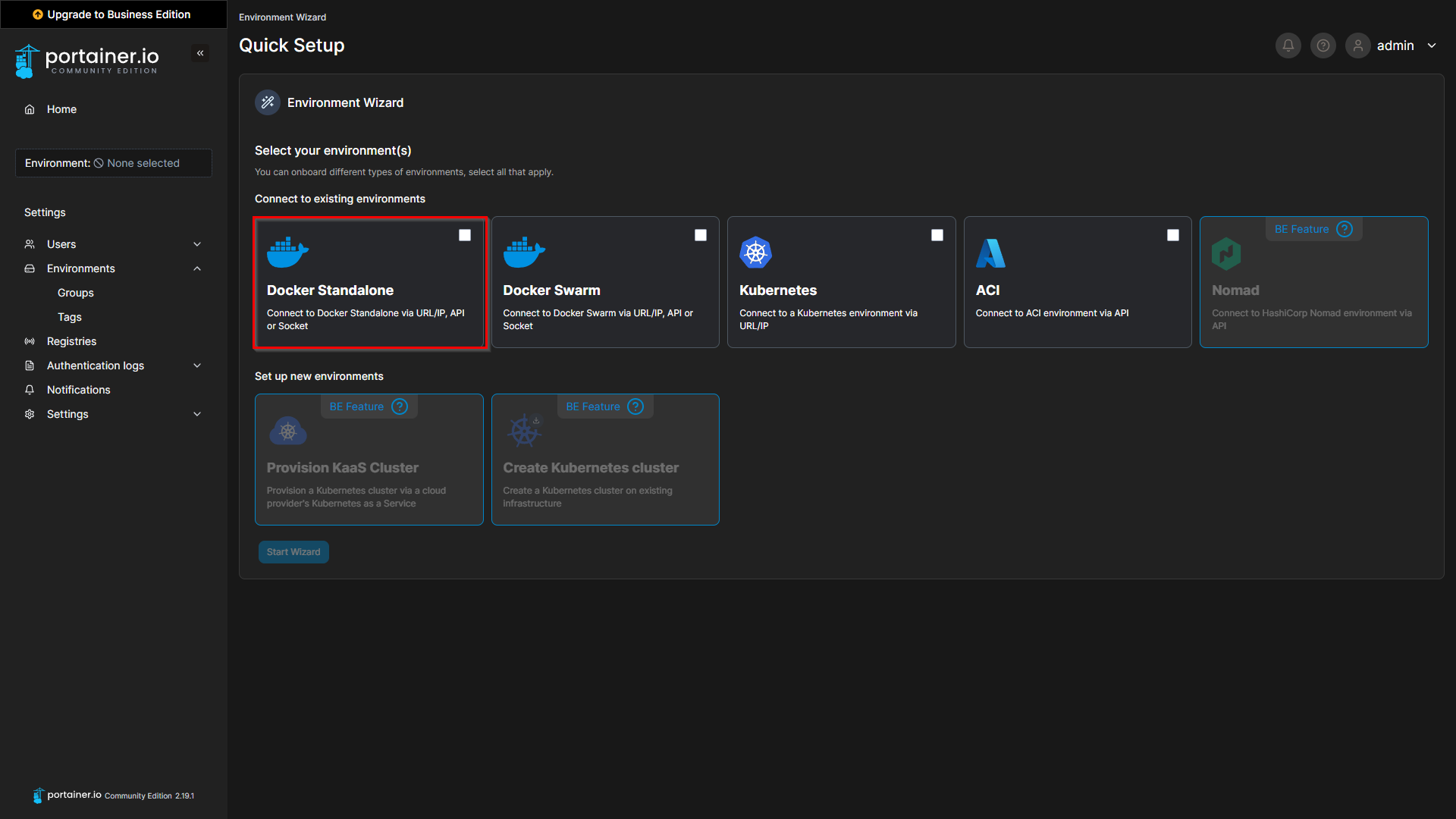Collapse the sidebar with the double chevron

(x=200, y=53)
